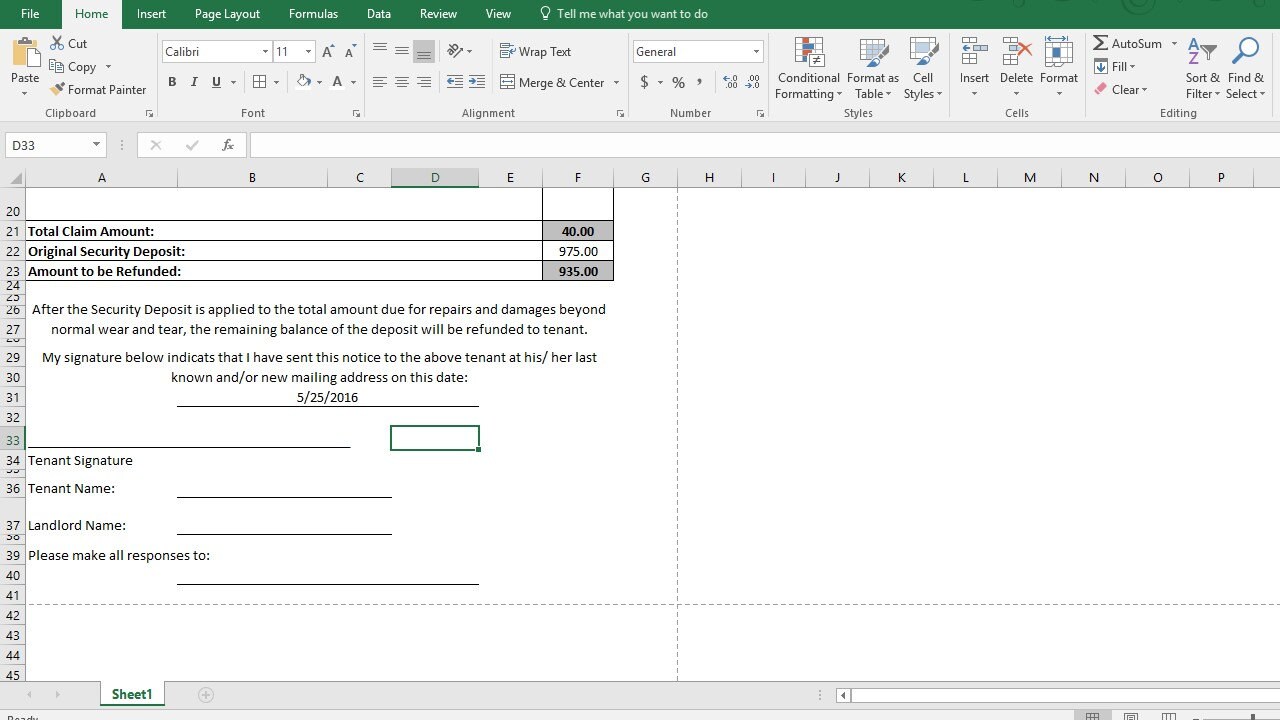Toggle italic formatting
1280x720 pixels.
193,82
